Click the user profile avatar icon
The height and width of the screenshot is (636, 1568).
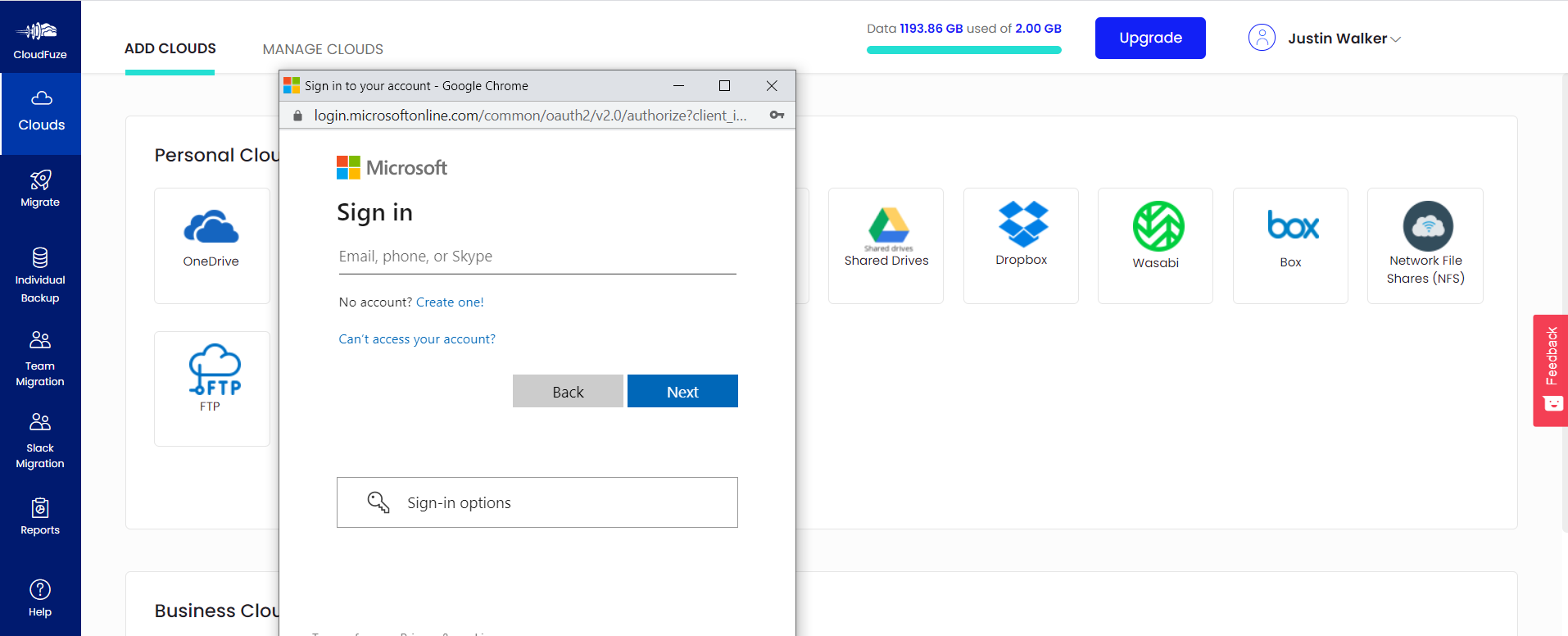[1262, 38]
